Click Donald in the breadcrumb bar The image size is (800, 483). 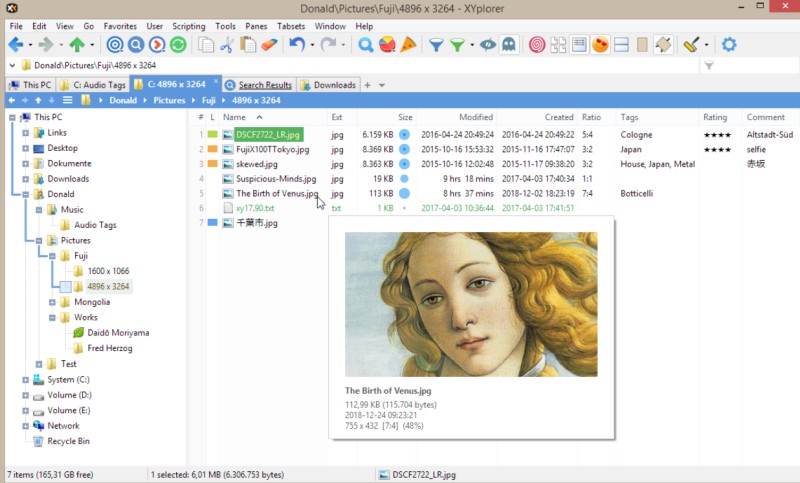coord(123,100)
